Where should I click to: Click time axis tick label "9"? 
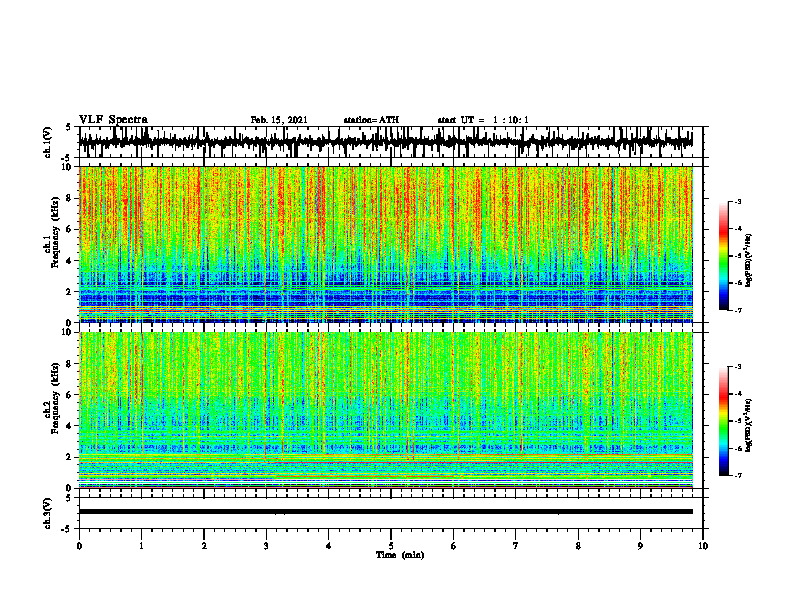tap(640, 546)
